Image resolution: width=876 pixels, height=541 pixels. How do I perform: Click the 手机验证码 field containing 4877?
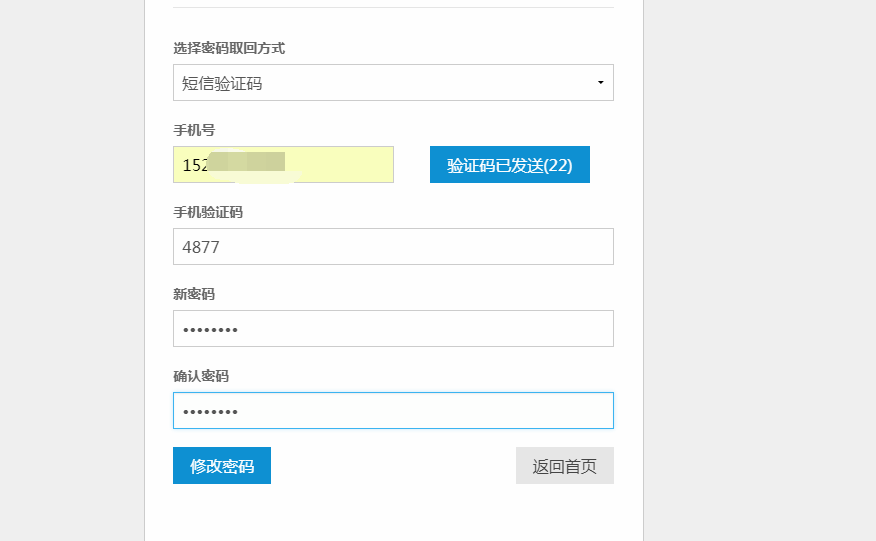[392, 247]
